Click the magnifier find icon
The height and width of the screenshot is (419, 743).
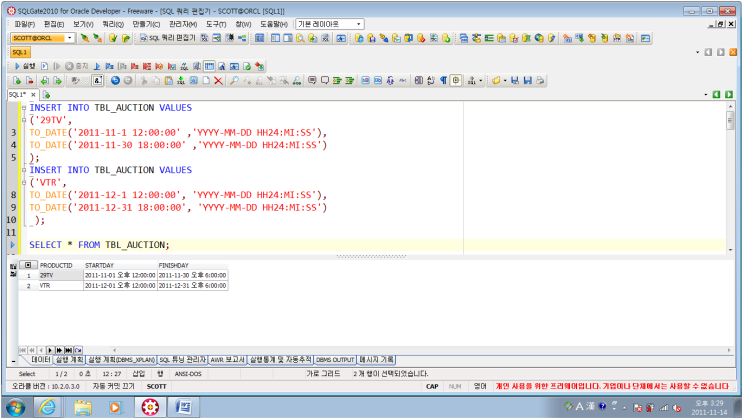pyautogui.click(x=234, y=81)
